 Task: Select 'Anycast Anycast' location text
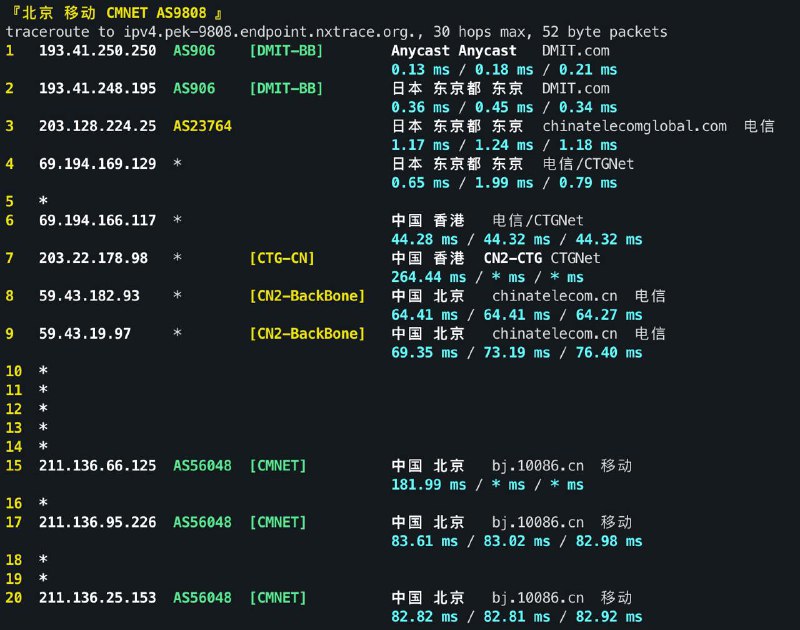(x=454, y=51)
